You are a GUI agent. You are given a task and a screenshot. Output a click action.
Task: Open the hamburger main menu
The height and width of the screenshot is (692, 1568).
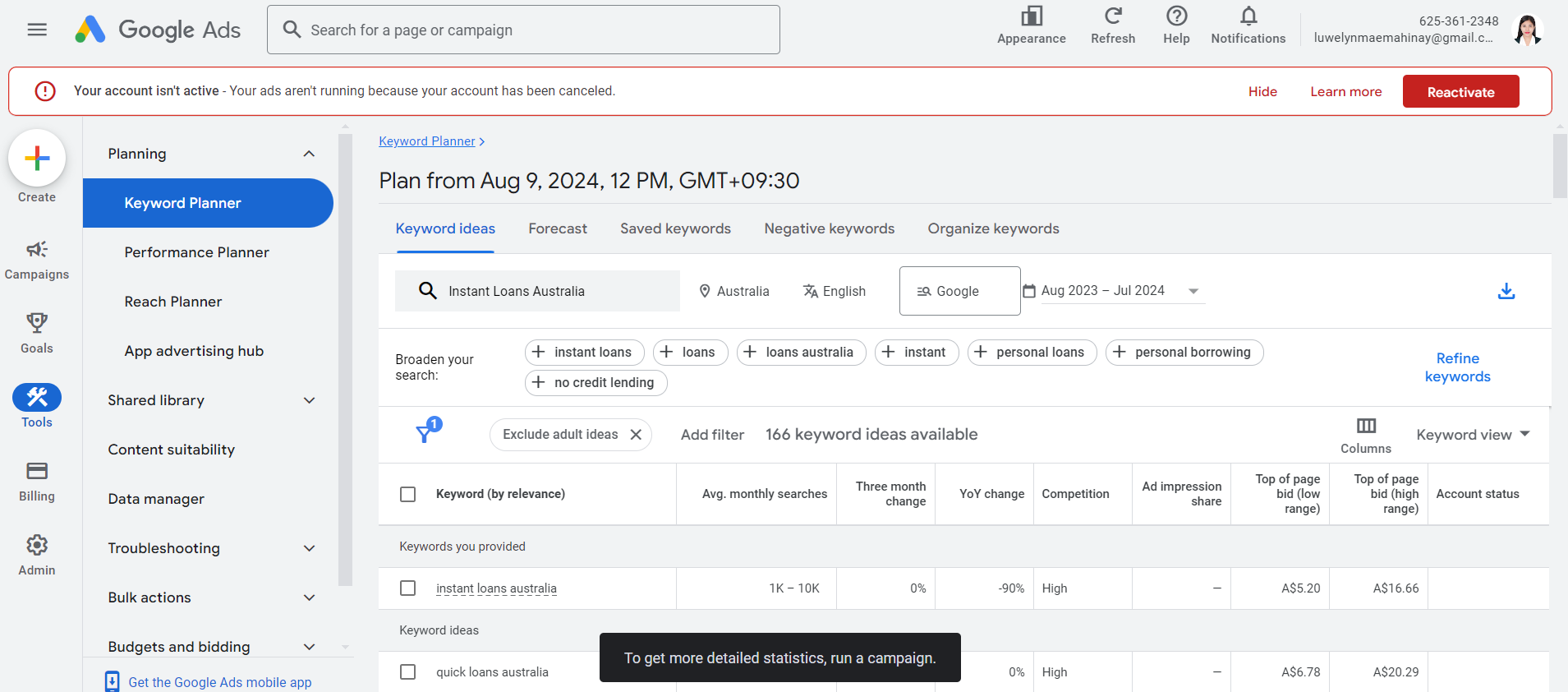tap(37, 30)
